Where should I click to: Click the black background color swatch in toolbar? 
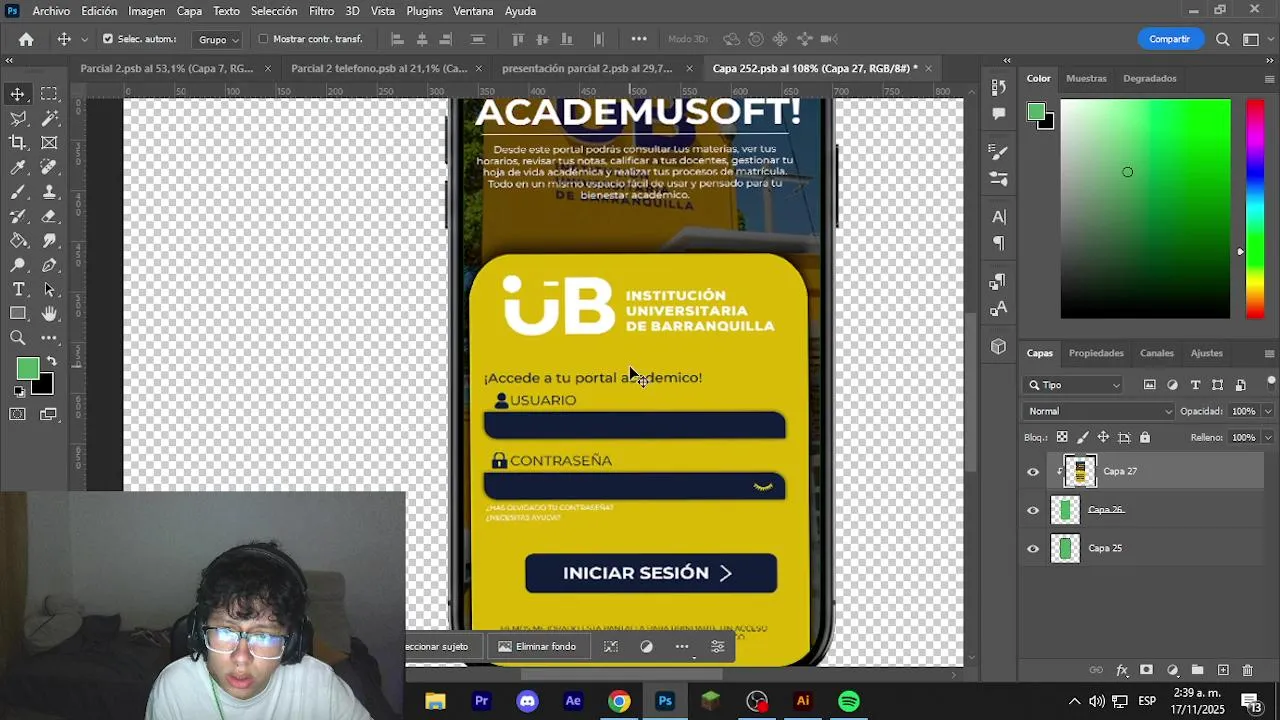[44, 387]
